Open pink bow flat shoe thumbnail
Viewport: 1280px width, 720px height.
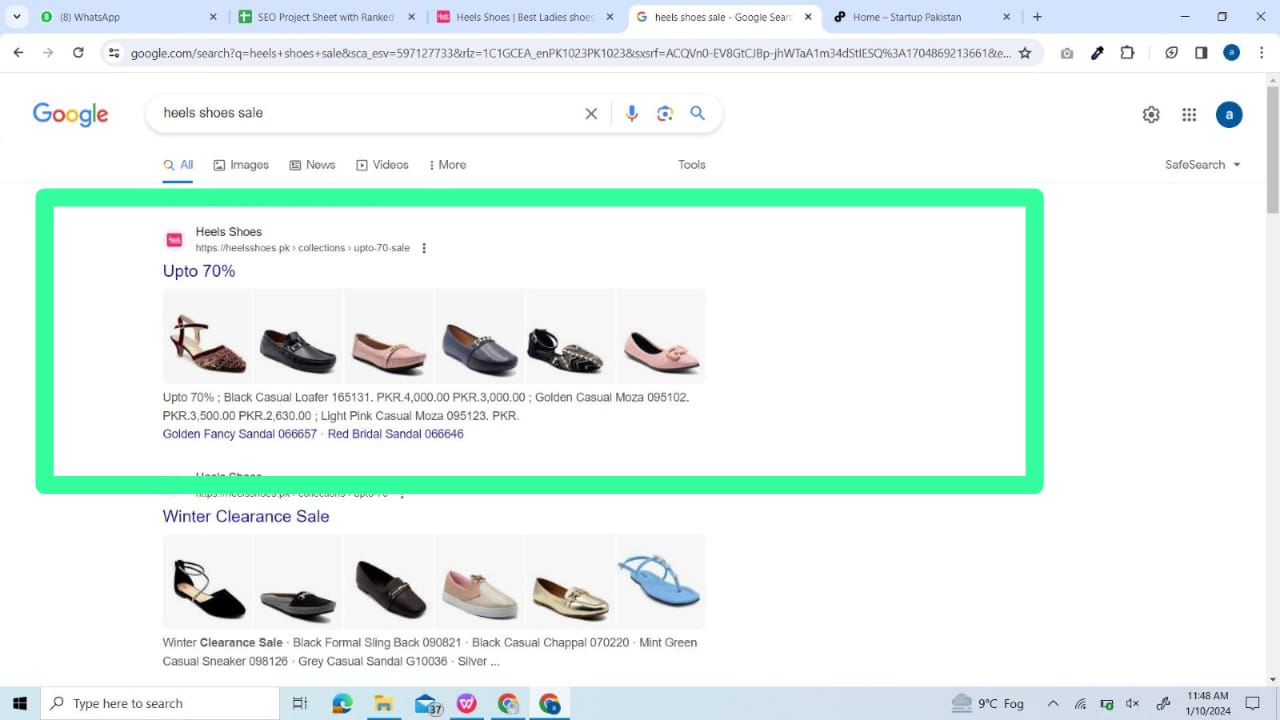click(x=661, y=336)
